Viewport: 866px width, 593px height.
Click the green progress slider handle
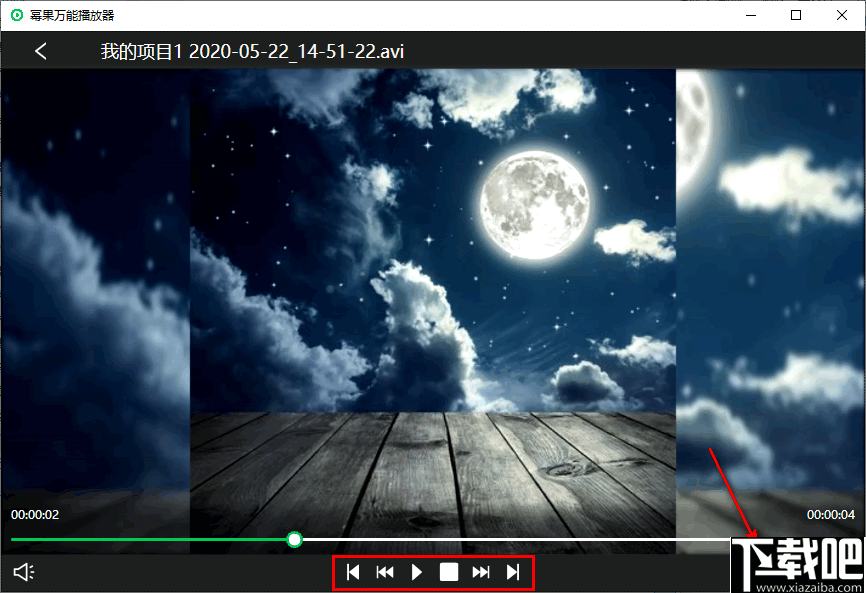295,539
